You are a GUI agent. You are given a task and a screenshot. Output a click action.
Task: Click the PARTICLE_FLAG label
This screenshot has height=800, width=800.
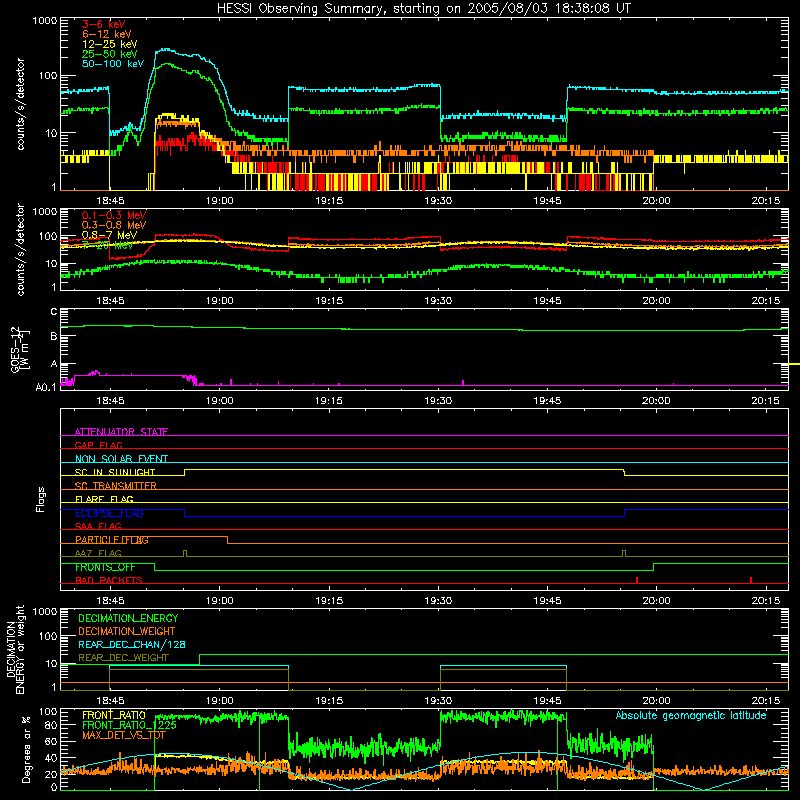[112, 540]
